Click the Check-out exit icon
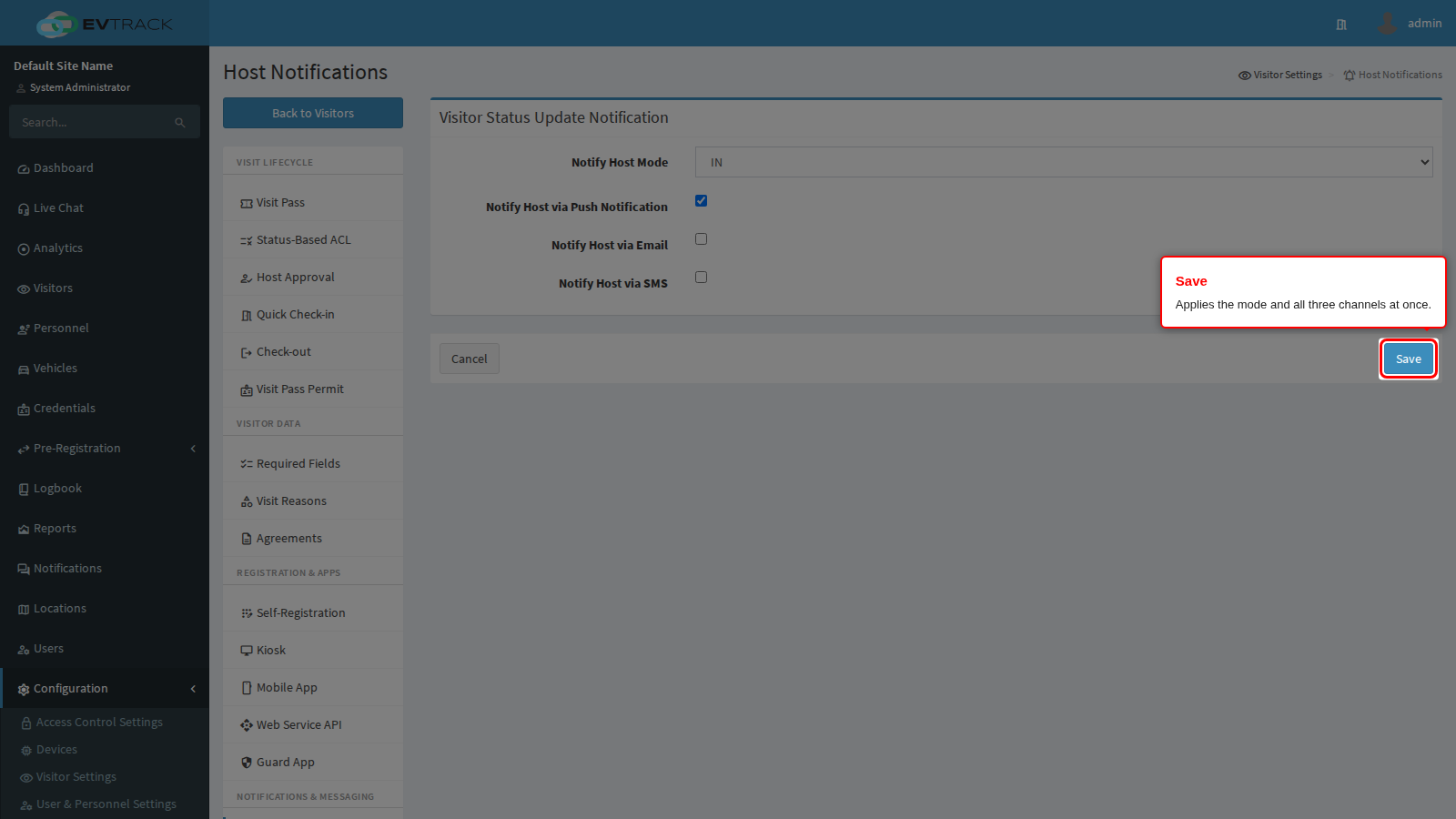The width and height of the screenshot is (1456, 819). pos(247,353)
